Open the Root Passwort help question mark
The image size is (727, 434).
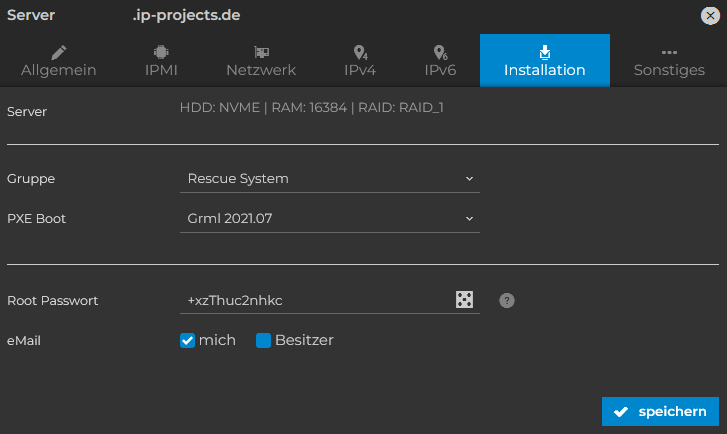507,300
